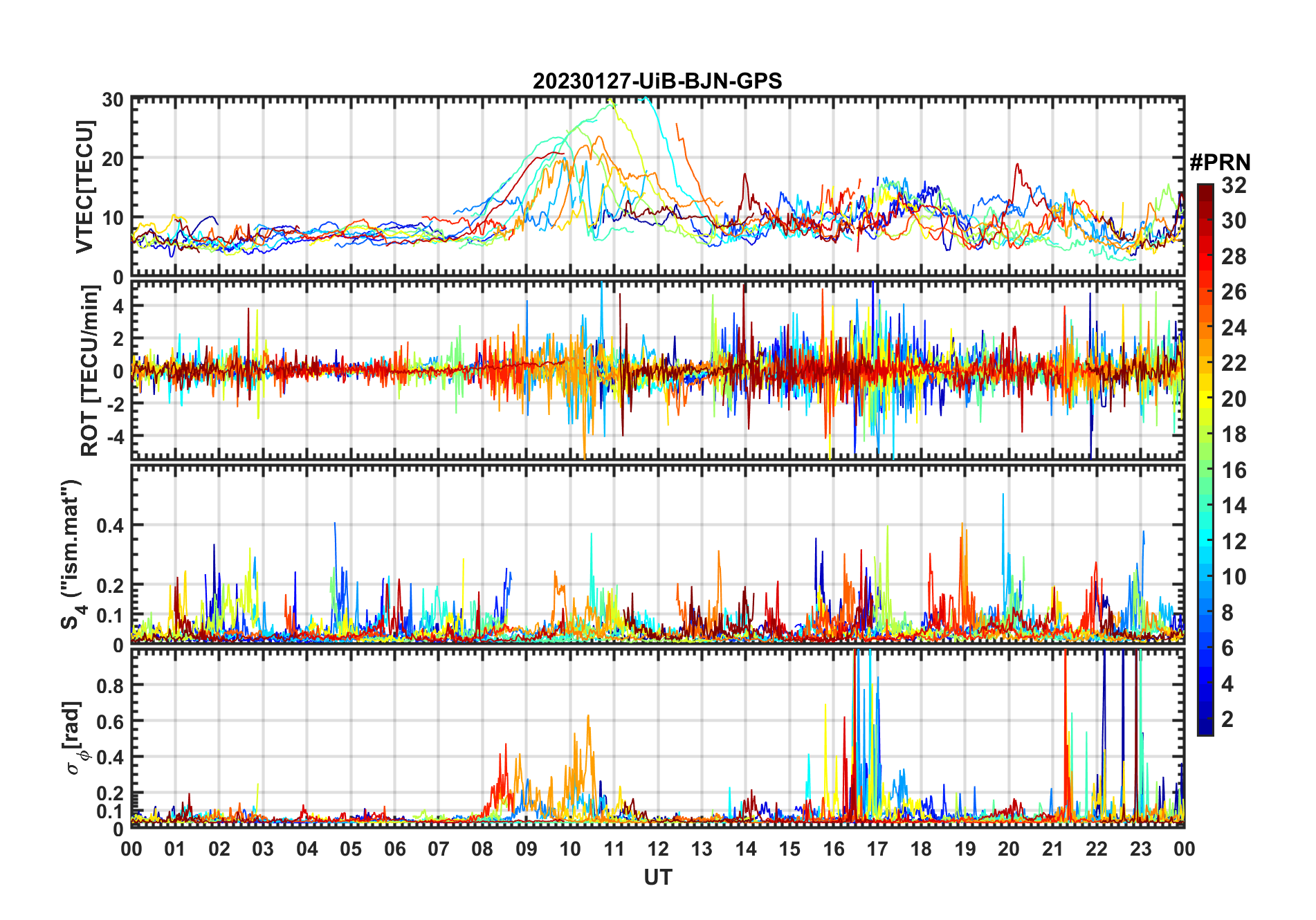This screenshot has width=1316, height=920.
Task: Select colorbar tick label 24
Action: click(1234, 327)
